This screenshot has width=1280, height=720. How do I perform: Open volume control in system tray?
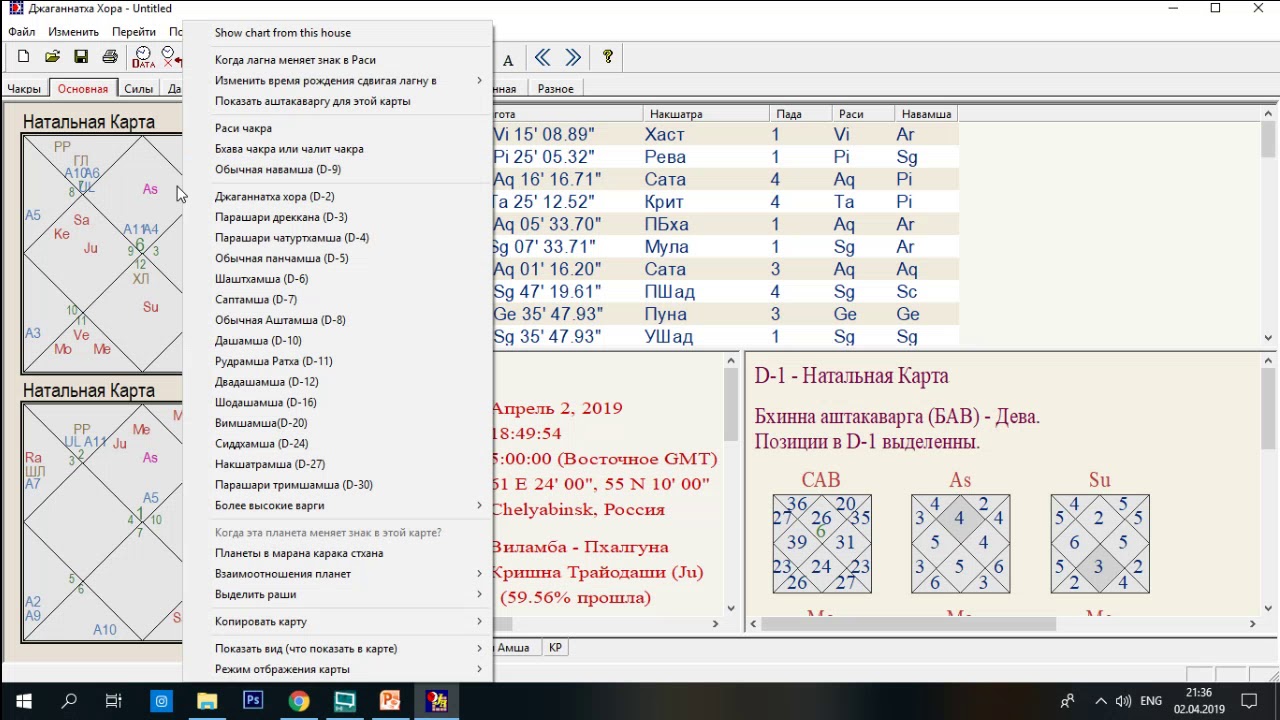(x=1123, y=701)
